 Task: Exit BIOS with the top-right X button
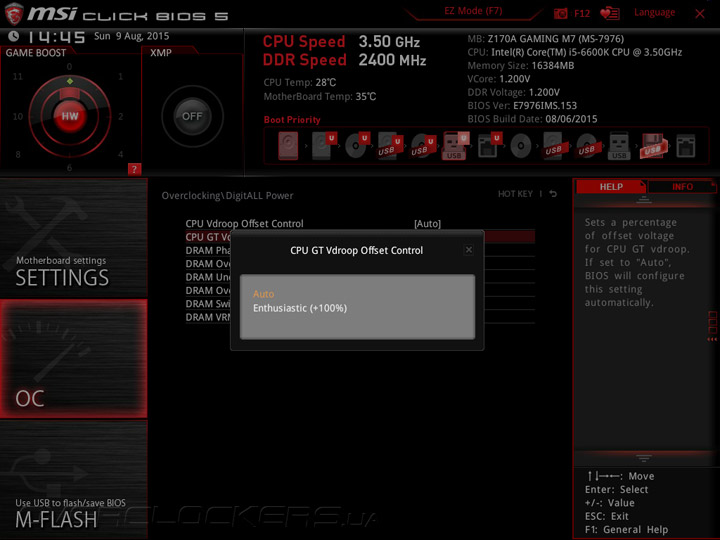(x=700, y=14)
